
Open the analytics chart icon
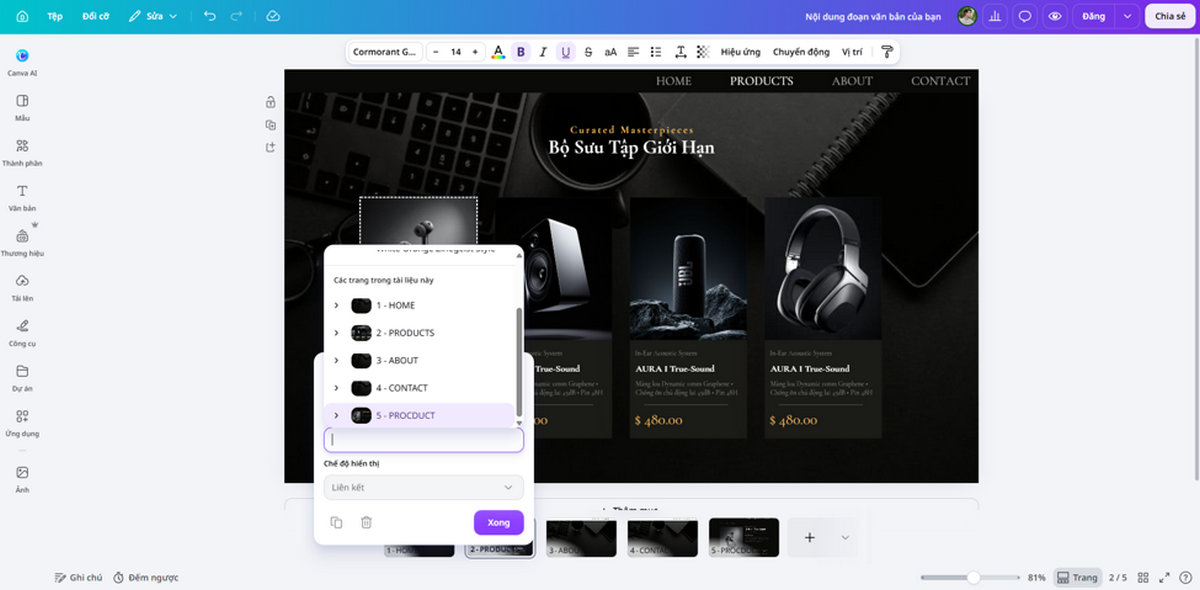pyautogui.click(x=996, y=16)
